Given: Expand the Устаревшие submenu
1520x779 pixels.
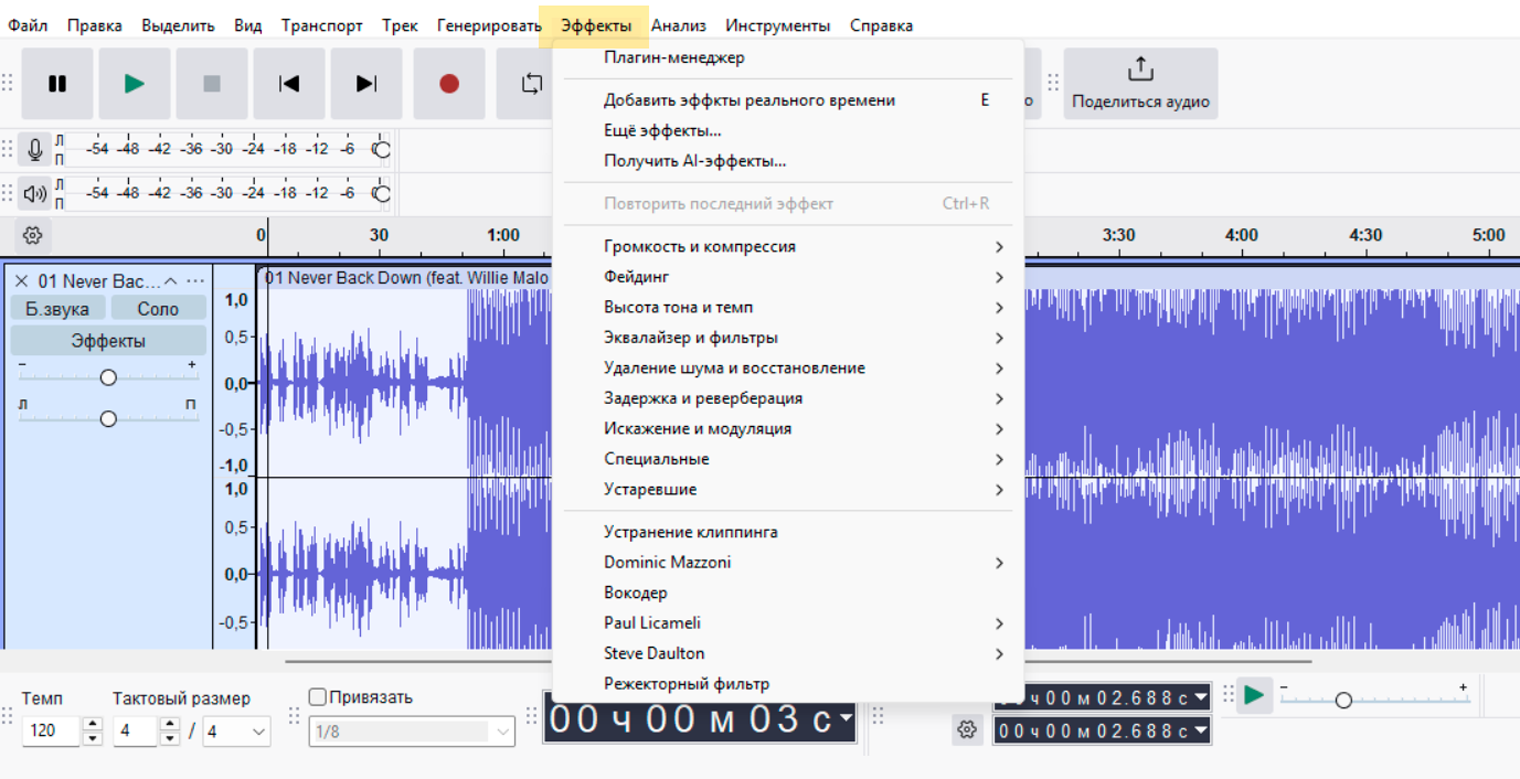Looking at the screenshot, I should pyautogui.click(x=788, y=489).
